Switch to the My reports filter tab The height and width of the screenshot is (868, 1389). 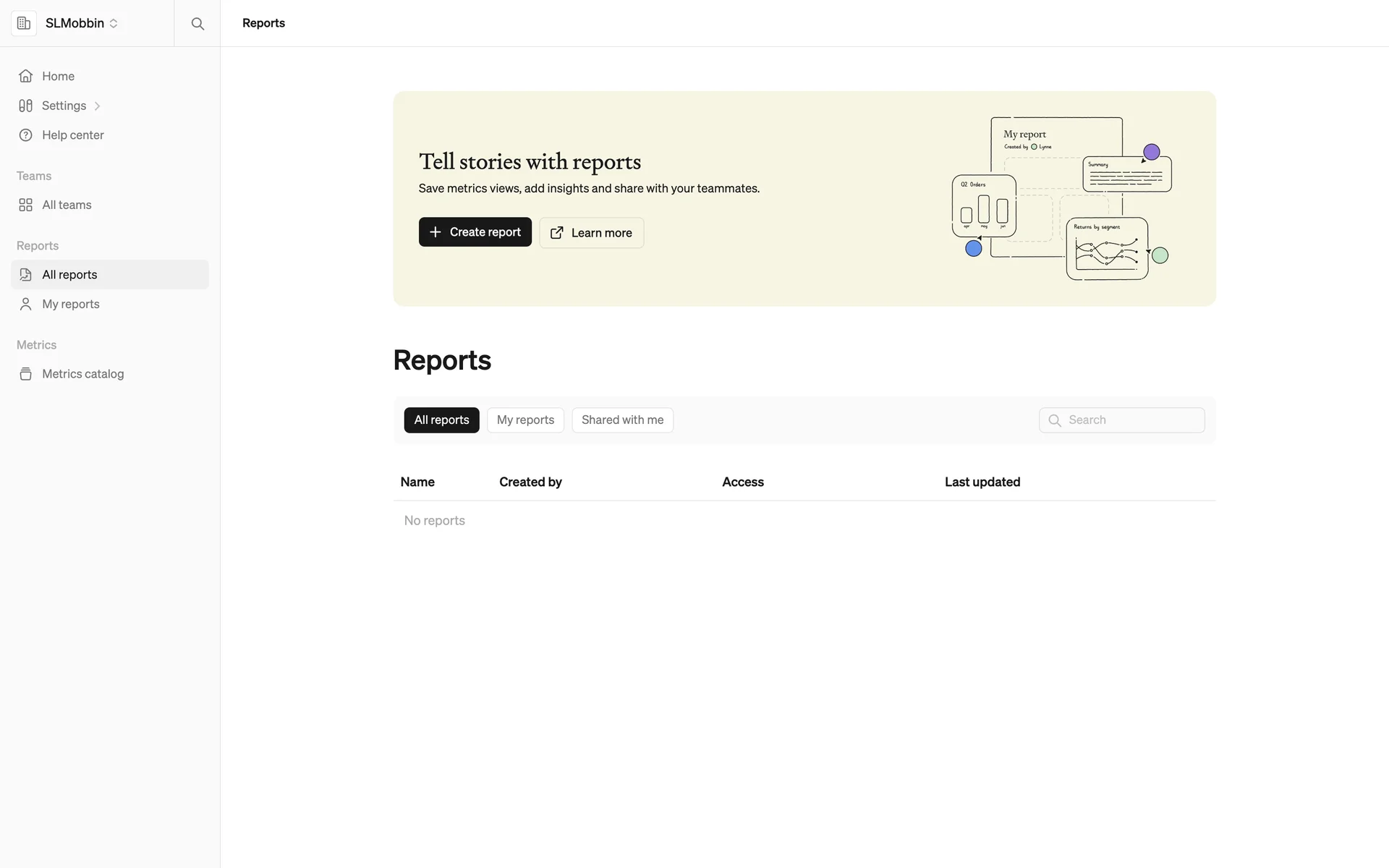tap(525, 420)
